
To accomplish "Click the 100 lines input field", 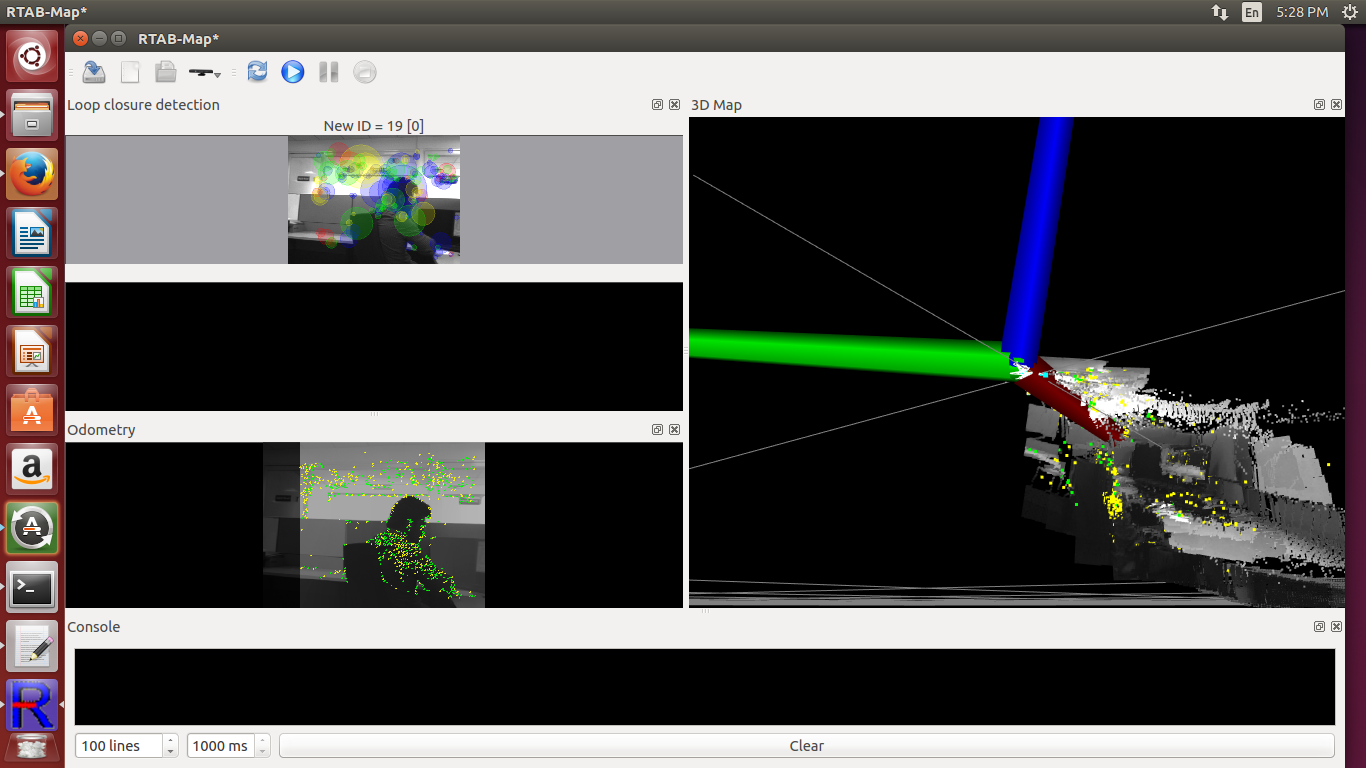I will click(118, 746).
